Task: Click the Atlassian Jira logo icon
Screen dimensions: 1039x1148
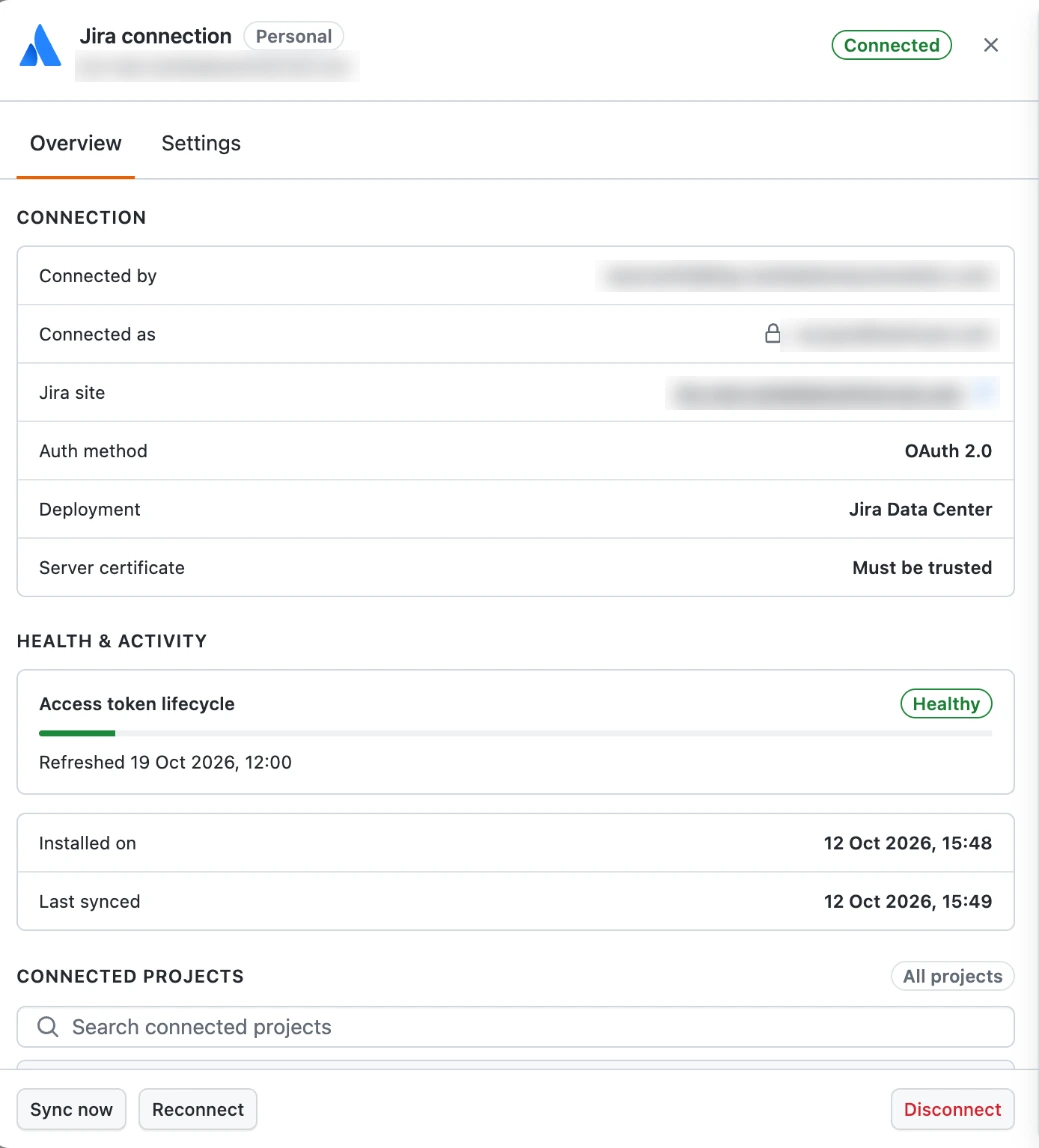Action: [x=40, y=45]
